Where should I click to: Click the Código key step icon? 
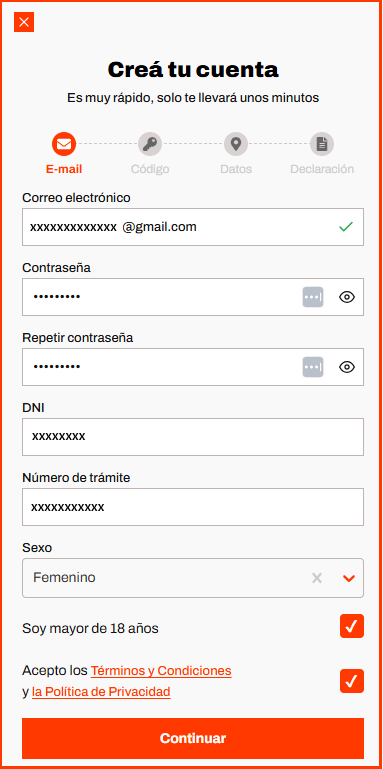(150, 144)
